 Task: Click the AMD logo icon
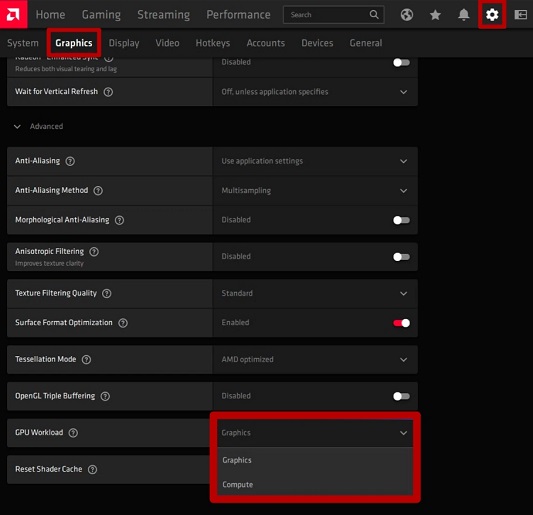point(13,14)
